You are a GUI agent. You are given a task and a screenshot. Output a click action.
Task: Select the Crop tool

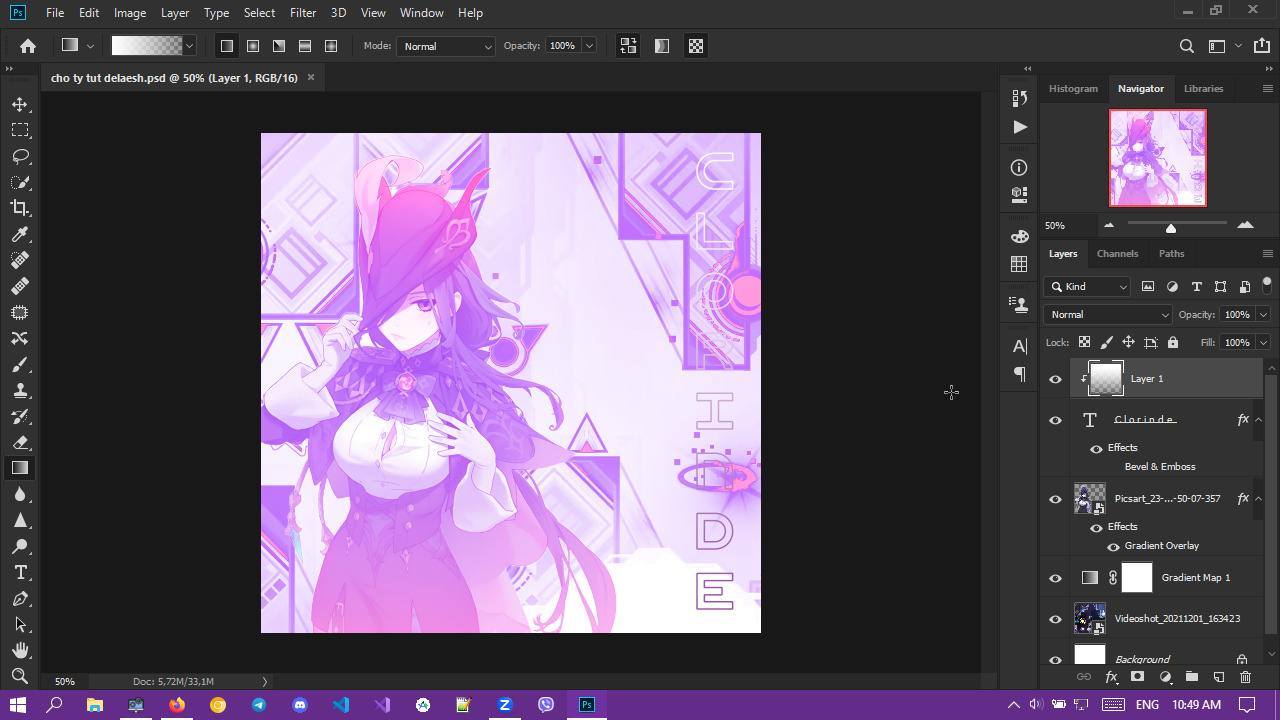pyautogui.click(x=19, y=208)
